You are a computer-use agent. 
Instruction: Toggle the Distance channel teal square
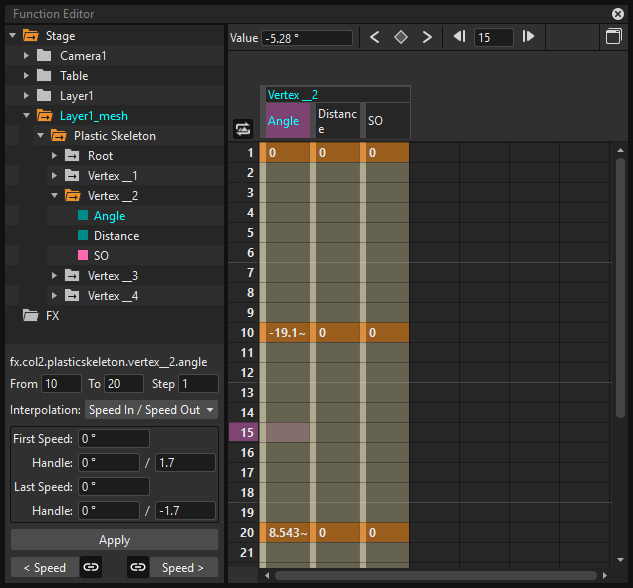click(x=83, y=235)
